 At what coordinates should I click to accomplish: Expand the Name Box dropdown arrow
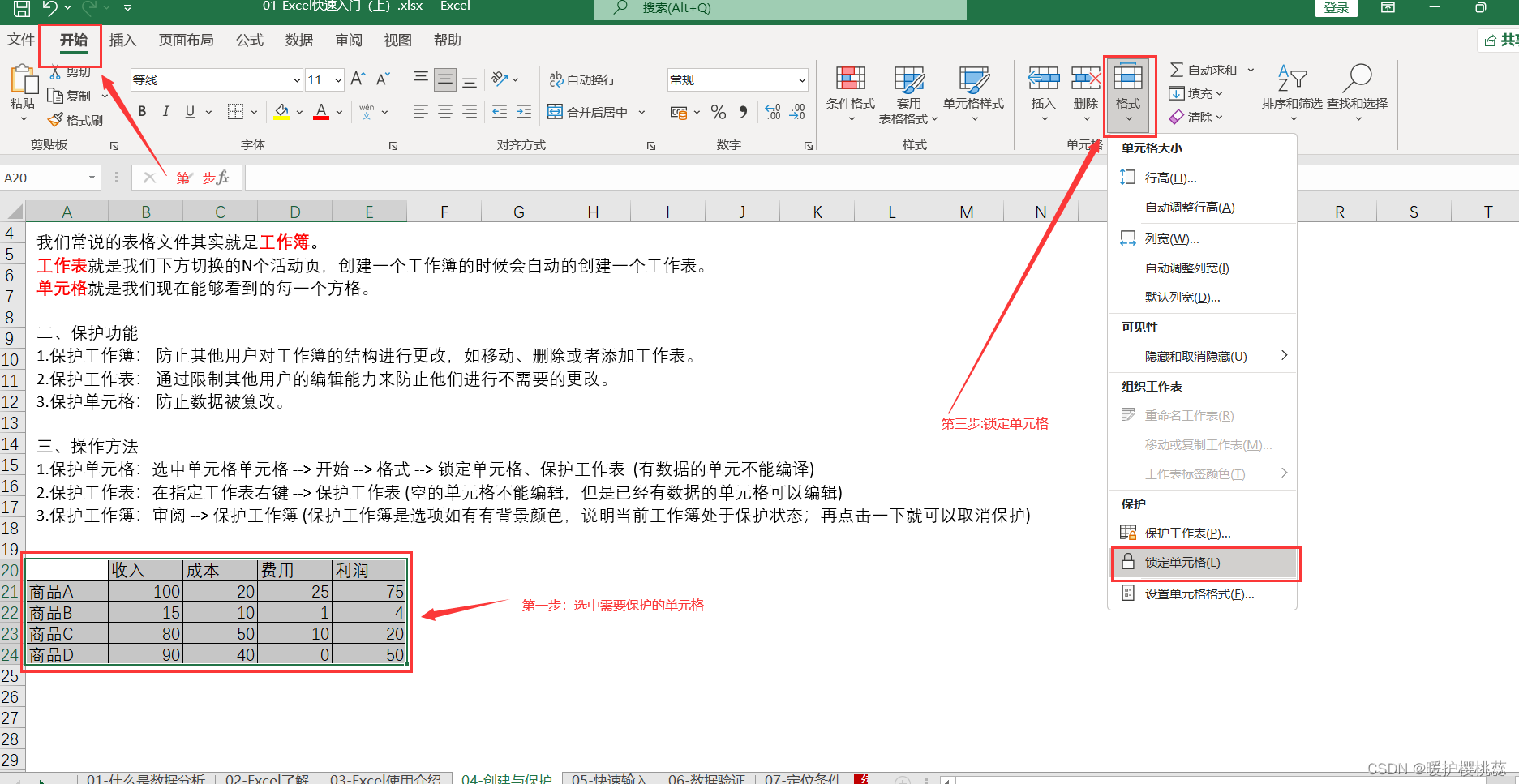(92, 178)
